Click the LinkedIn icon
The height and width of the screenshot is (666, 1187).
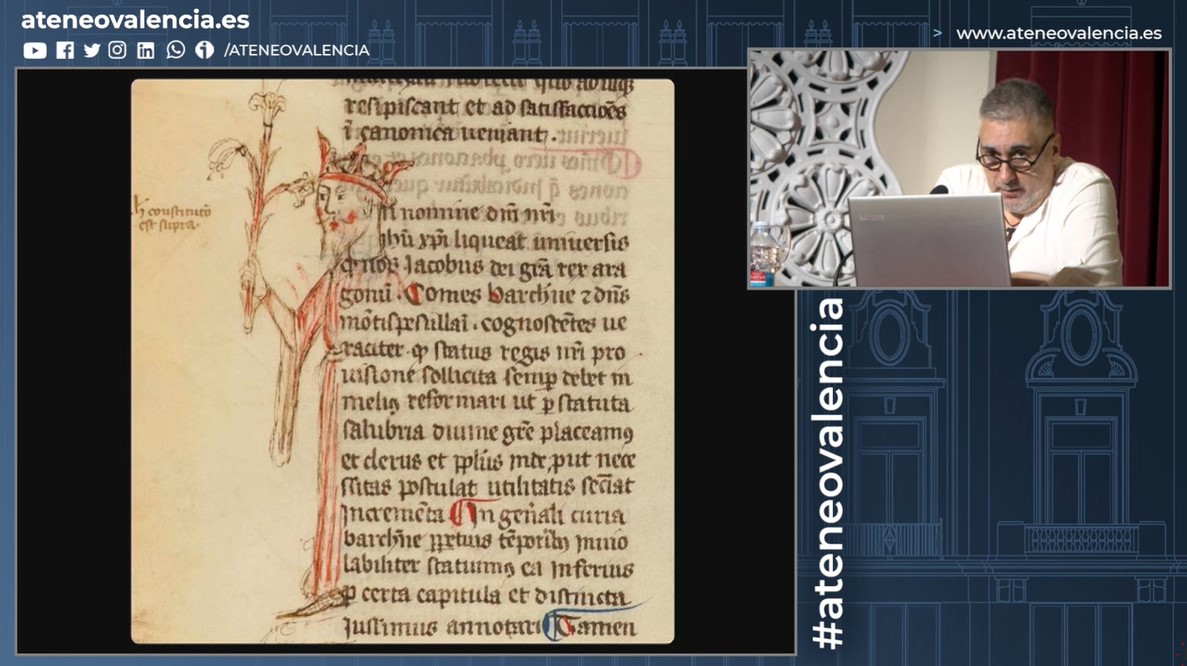pyautogui.click(x=146, y=50)
